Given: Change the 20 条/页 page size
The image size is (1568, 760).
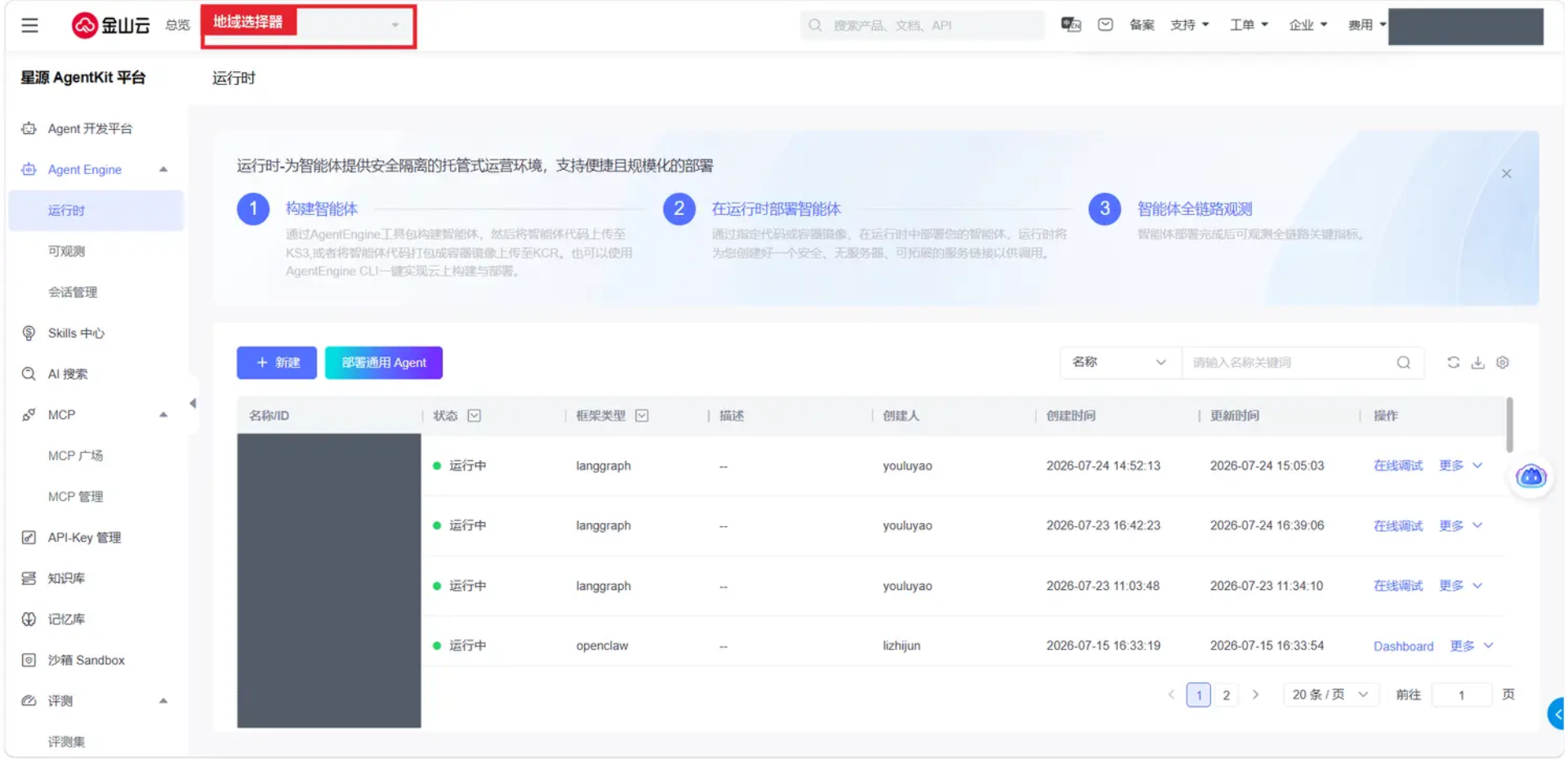Looking at the screenshot, I should [x=1330, y=695].
